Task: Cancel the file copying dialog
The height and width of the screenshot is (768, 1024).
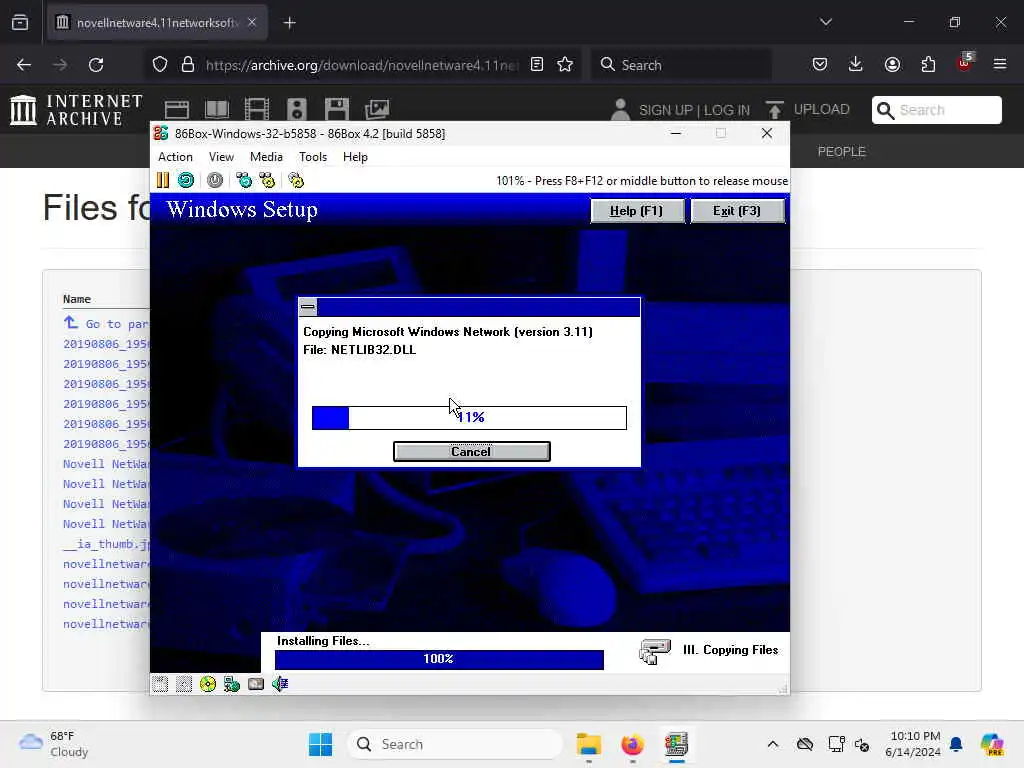Action: point(472,451)
